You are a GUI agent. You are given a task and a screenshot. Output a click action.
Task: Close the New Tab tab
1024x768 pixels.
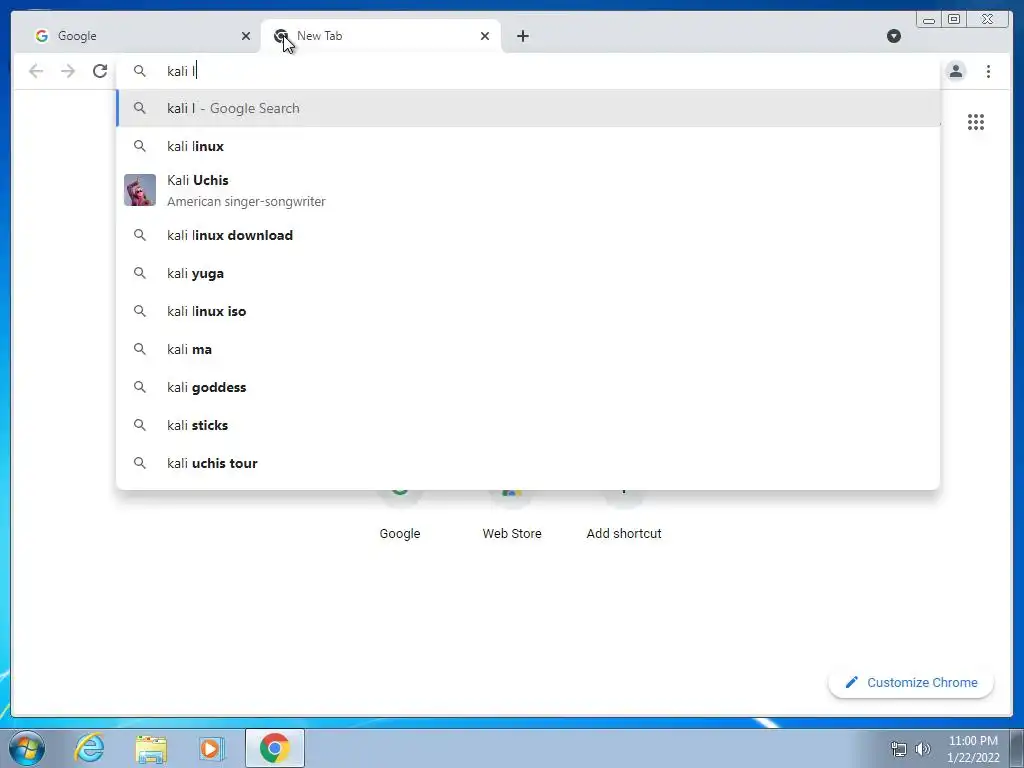(485, 36)
